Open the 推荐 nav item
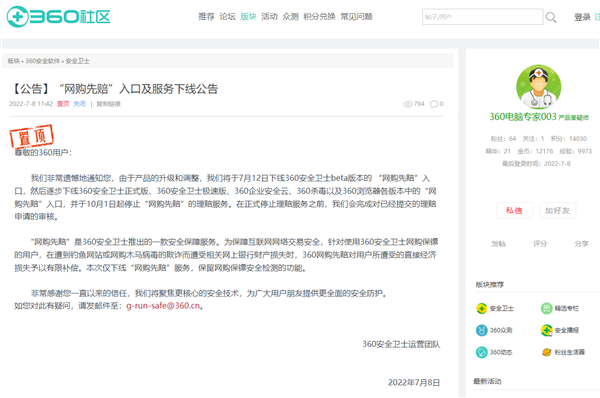The width and height of the screenshot is (600, 398). tap(206, 16)
